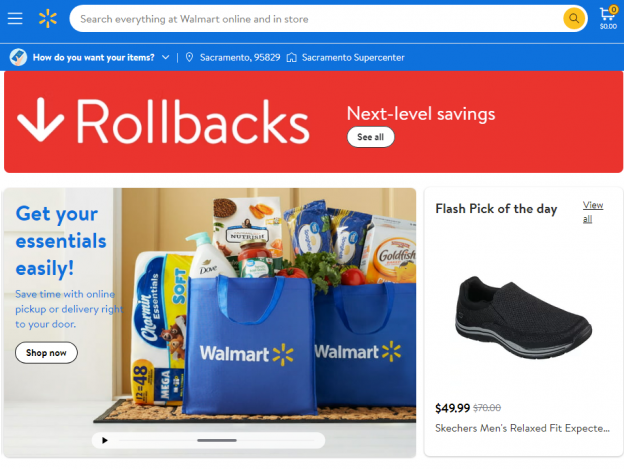This screenshot has height=469, width=624.
Task: Click the carousel progress indicator bar
Action: tap(217, 440)
